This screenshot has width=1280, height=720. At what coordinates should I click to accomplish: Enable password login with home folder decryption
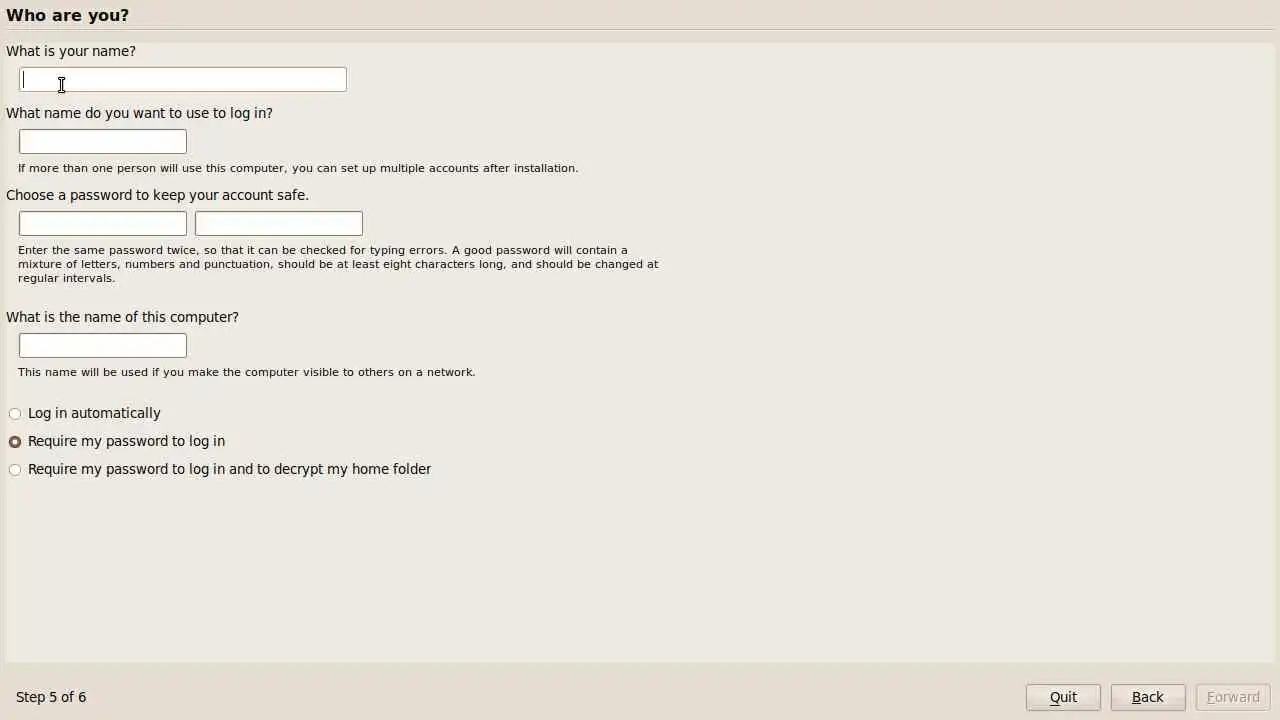[x=220, y=469]
